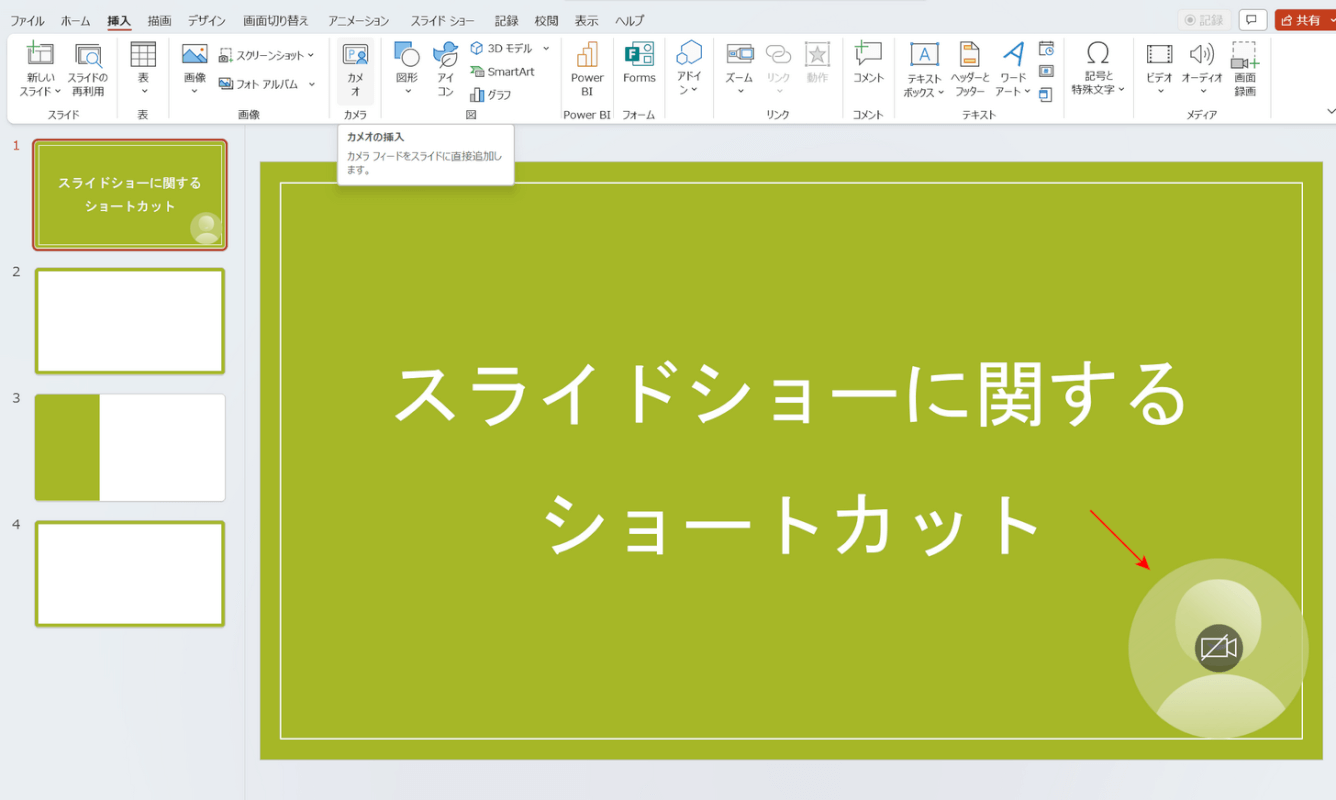Click the Power BI icon
The width and height of the screenshot is (1336, 800).
tap(587, 55)
